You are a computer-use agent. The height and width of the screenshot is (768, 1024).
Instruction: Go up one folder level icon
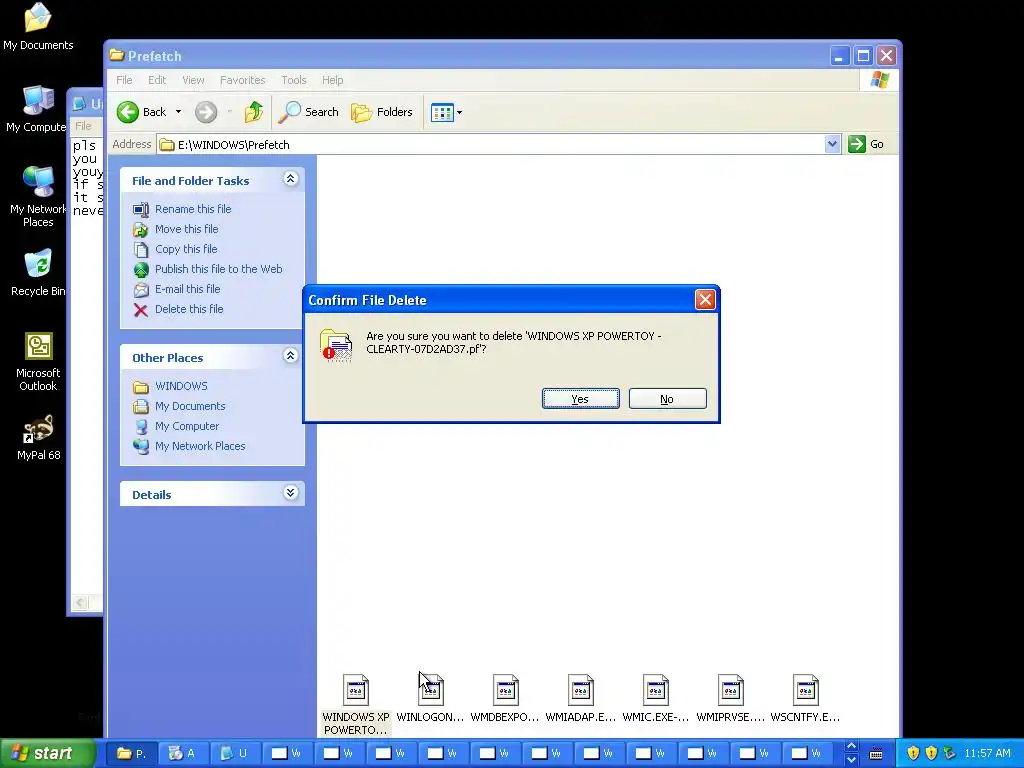point(253,112)
